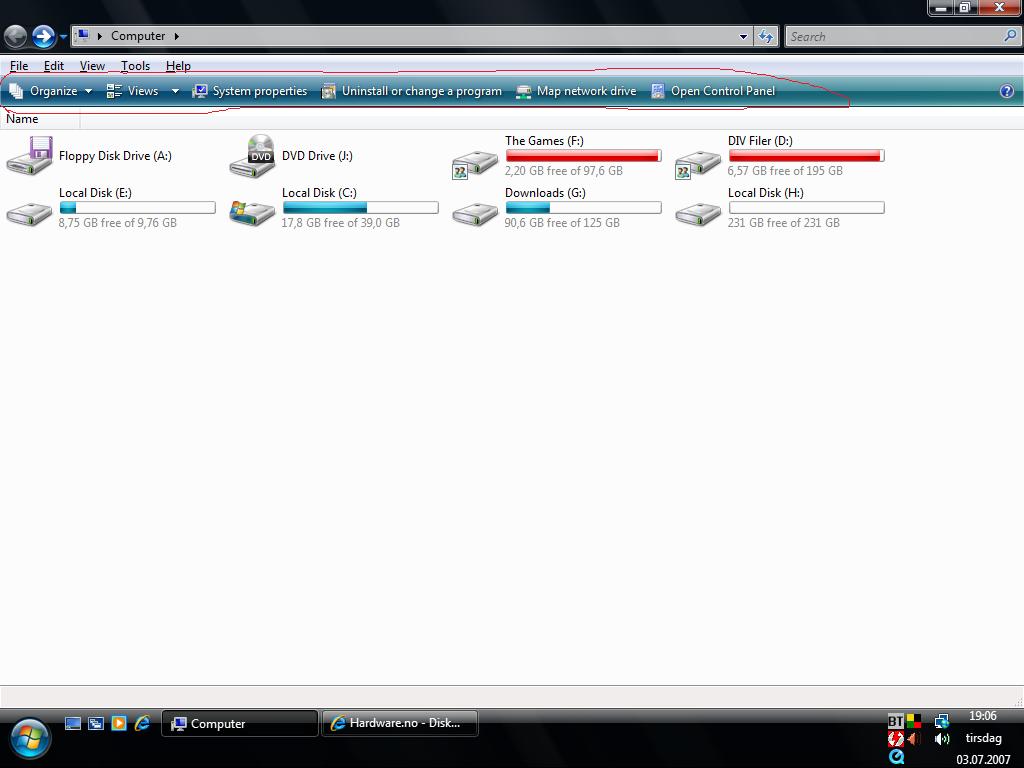Go back with the Back arrow button
1024x768 pixels.
(x=16, y=37)
